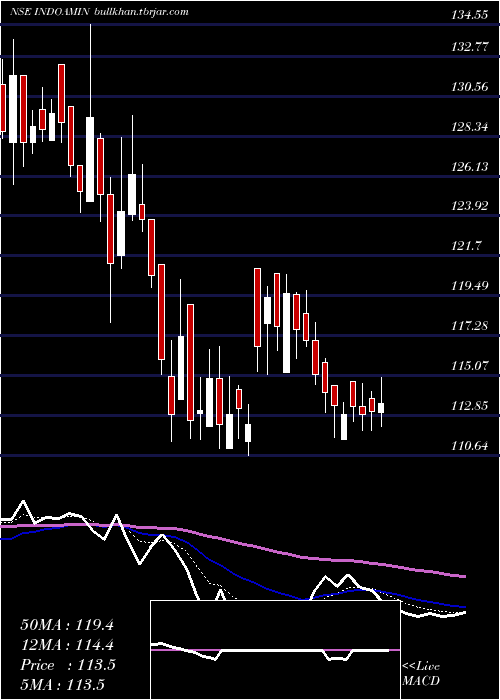This screenshot has width=500, height=700.
Task: Click the 126.13 price axis label
Action: pos(470,166)
